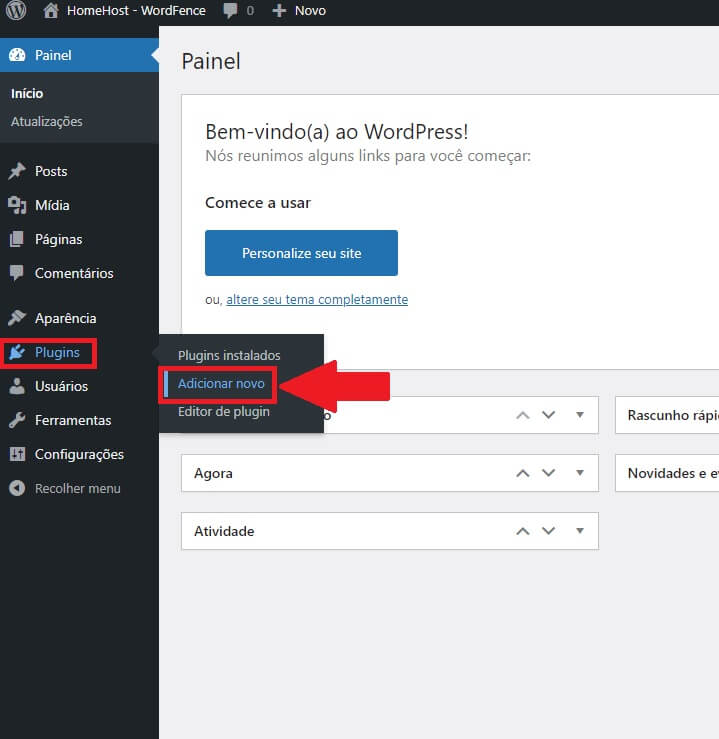Move the Atividade widget up
719x739 pixels.
pos(523,531)
